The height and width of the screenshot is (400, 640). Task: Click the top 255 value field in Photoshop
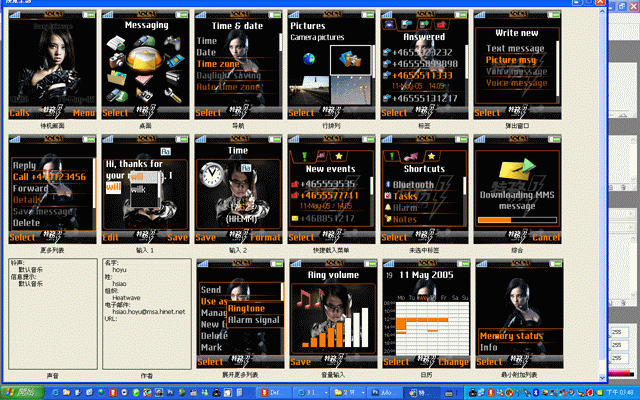(x=621, y=332)
